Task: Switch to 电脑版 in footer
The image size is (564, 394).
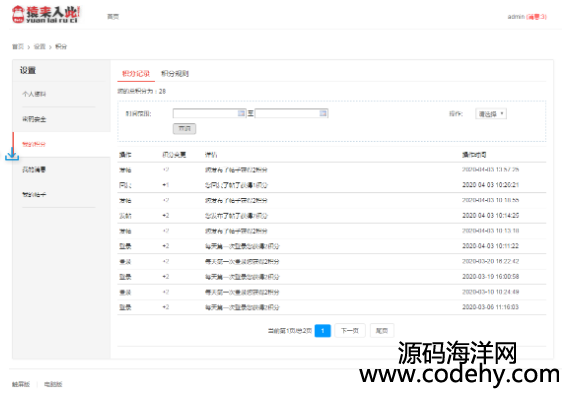Action: click(53, 384)
